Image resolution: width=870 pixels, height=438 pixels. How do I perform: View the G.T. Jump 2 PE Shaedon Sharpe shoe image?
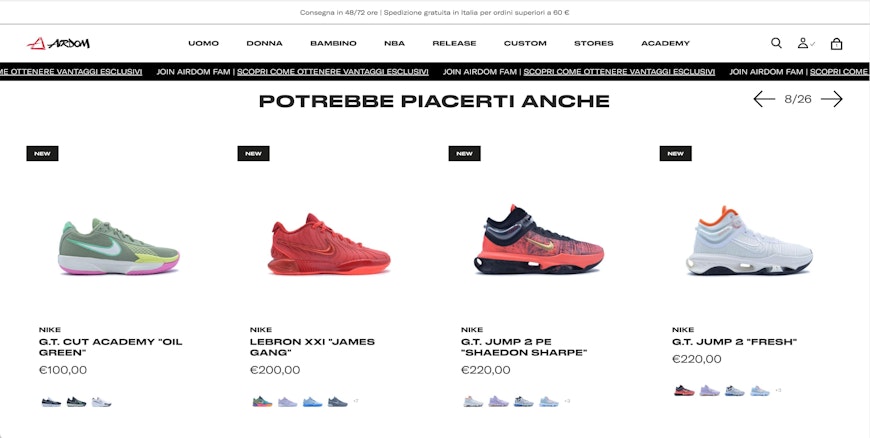[x=539, y=240]
